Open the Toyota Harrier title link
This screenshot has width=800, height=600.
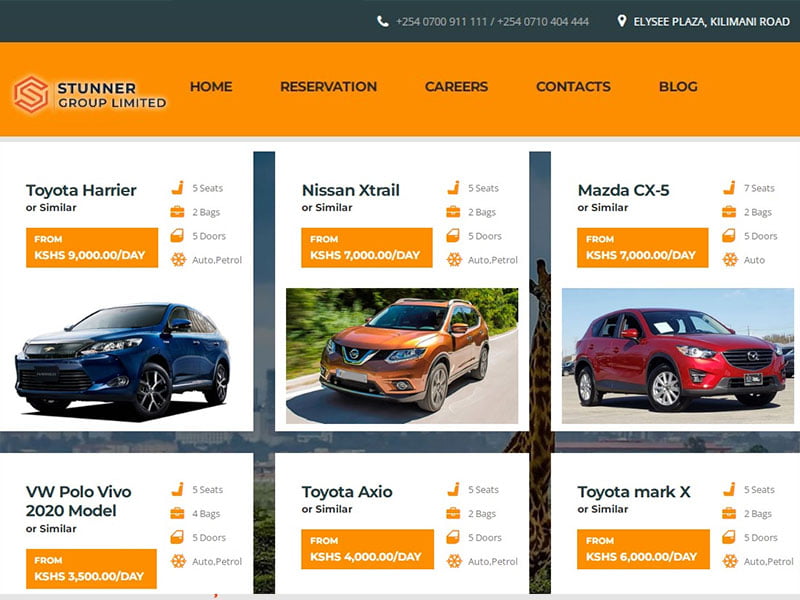pyautogui.click(x=81, y=190)
